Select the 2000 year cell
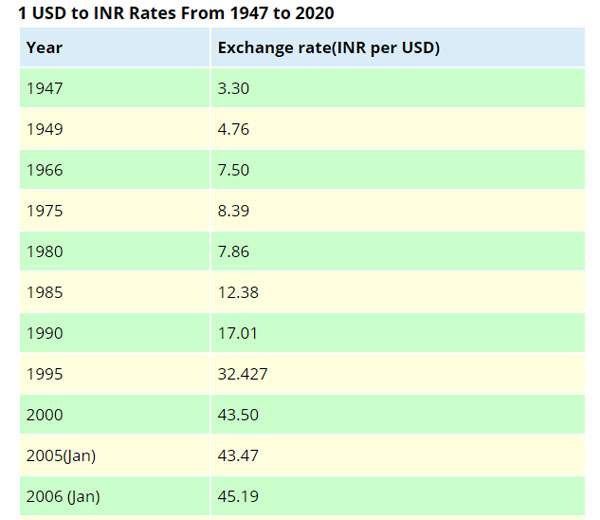 coord(44,415)
